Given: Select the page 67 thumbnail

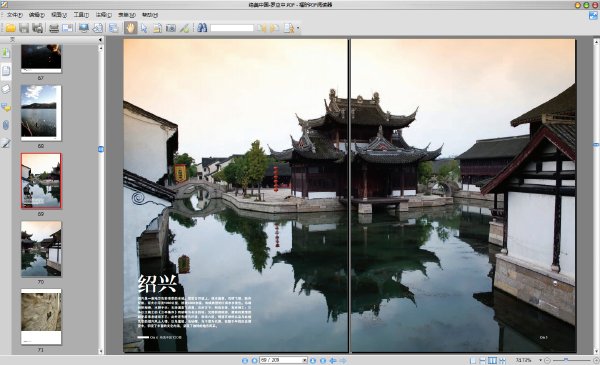Looking at the screenshot, I should click(41, 59).
